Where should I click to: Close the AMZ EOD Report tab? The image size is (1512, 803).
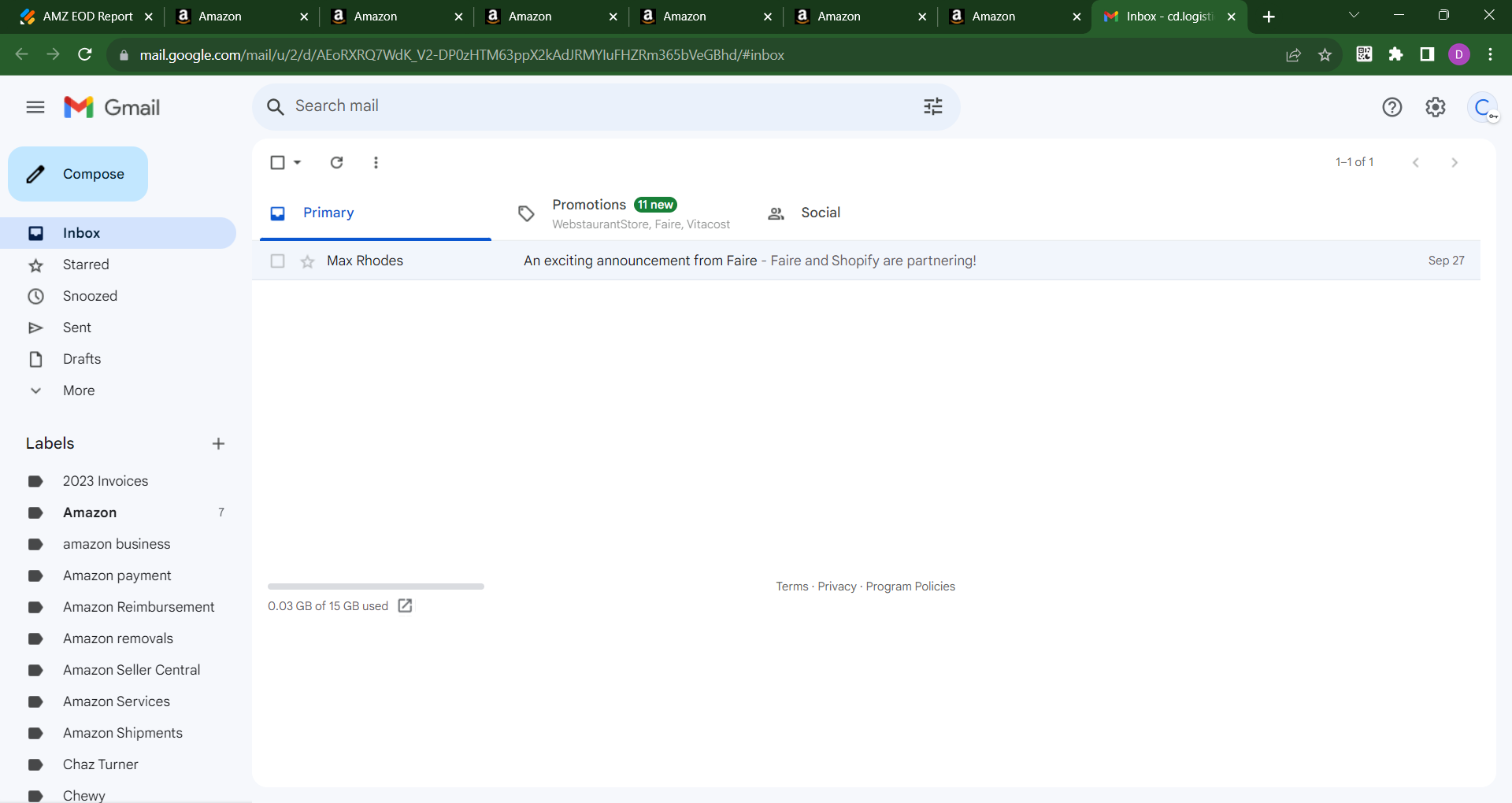click(149, 17)
